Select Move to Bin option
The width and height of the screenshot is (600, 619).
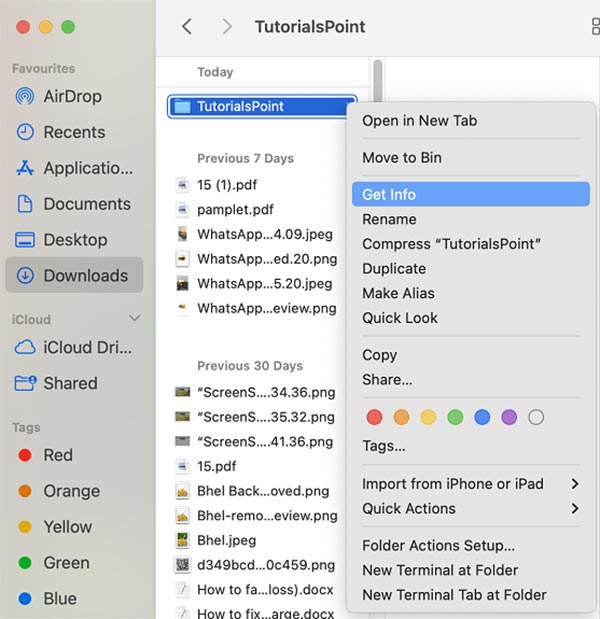[x=401, y=157]
